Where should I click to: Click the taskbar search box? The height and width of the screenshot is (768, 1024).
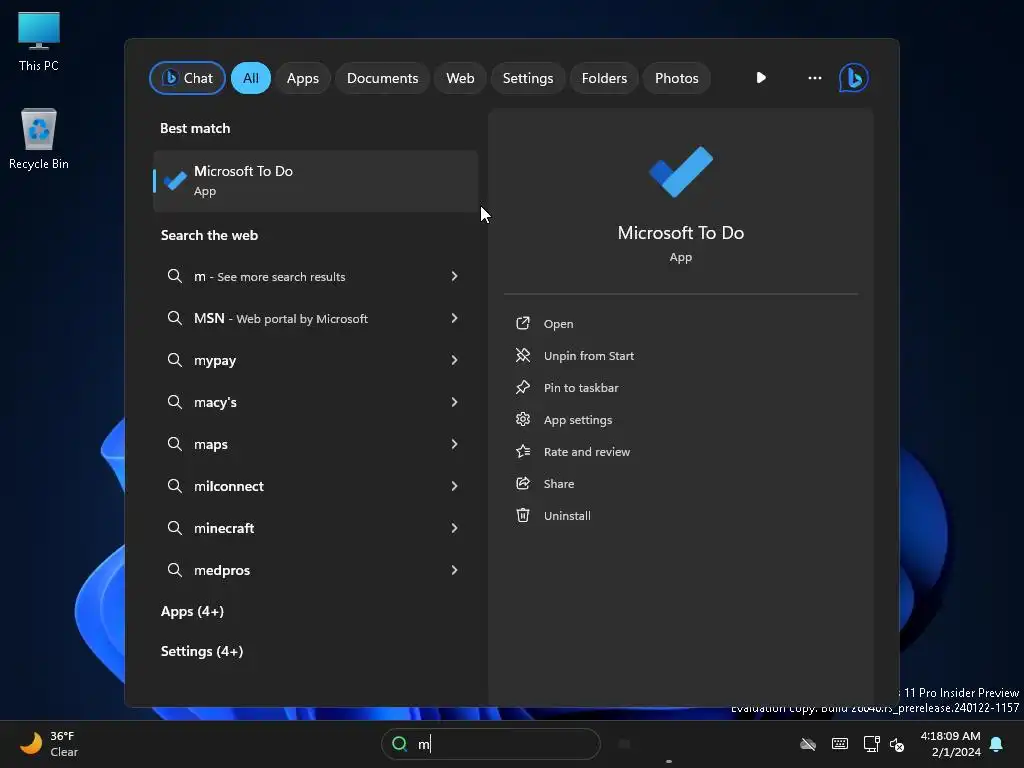tap(490, 744)
